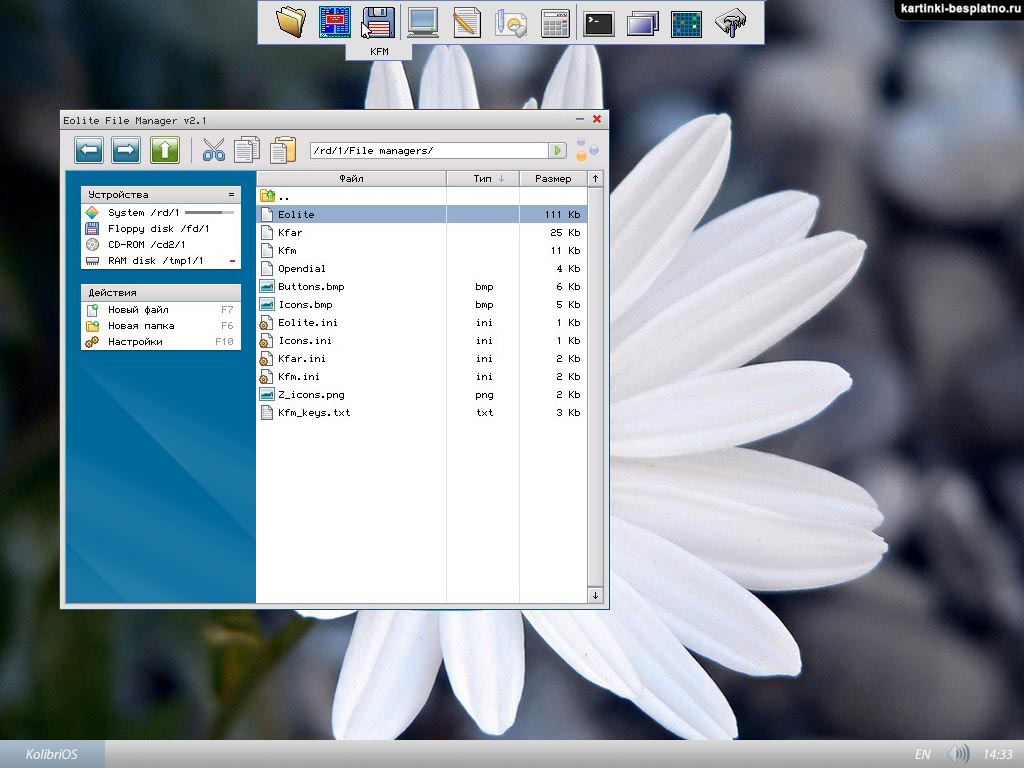
Task: Remove RAM disk with the red minus
Action: 232,261
